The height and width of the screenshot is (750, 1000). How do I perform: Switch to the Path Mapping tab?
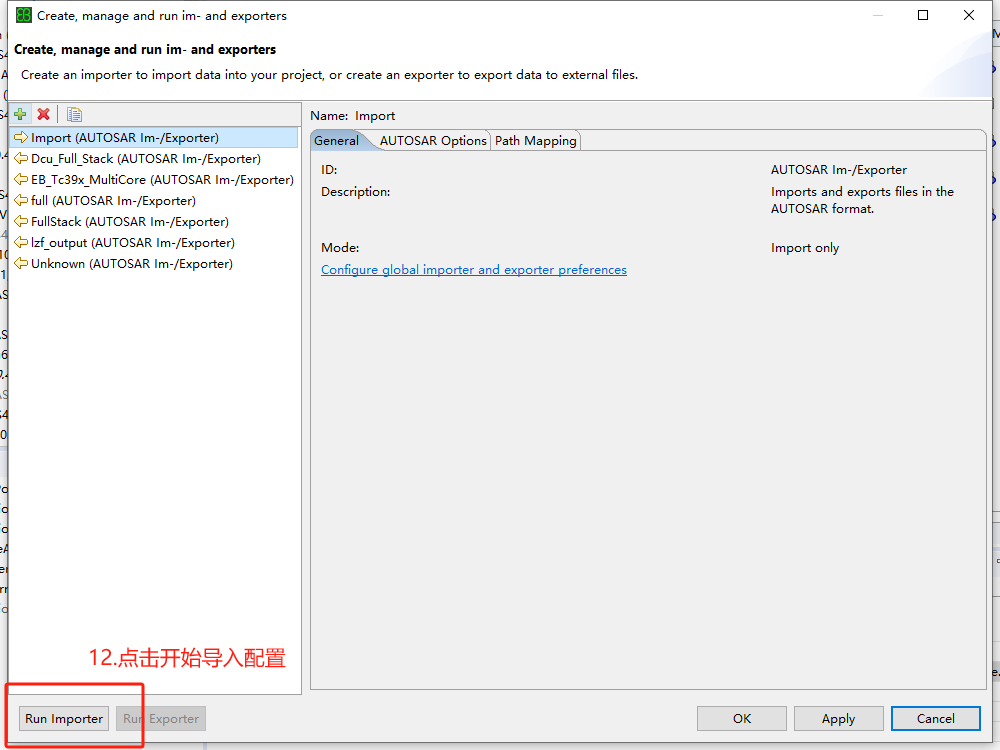pyautogui.click(x=536, y=141)
